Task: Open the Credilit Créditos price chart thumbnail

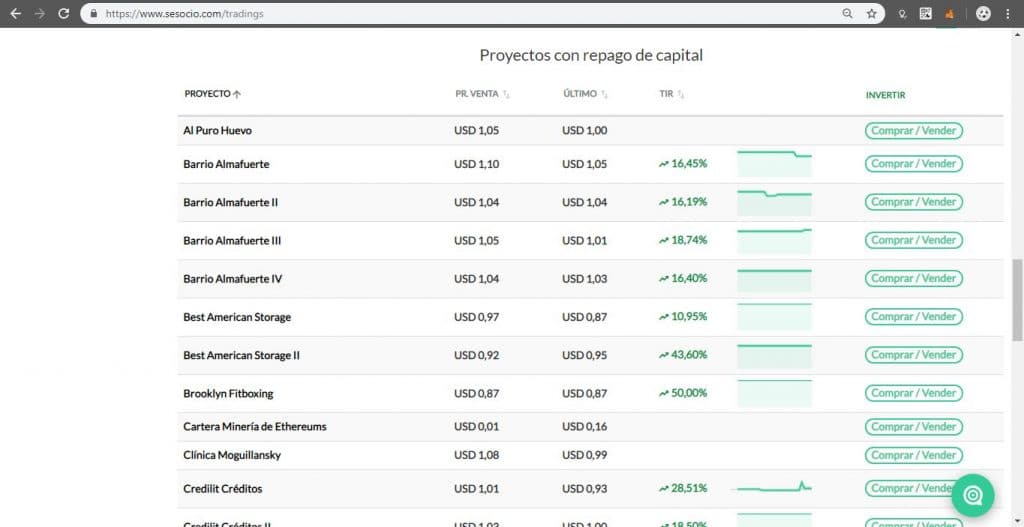Action: pos(775,488)
